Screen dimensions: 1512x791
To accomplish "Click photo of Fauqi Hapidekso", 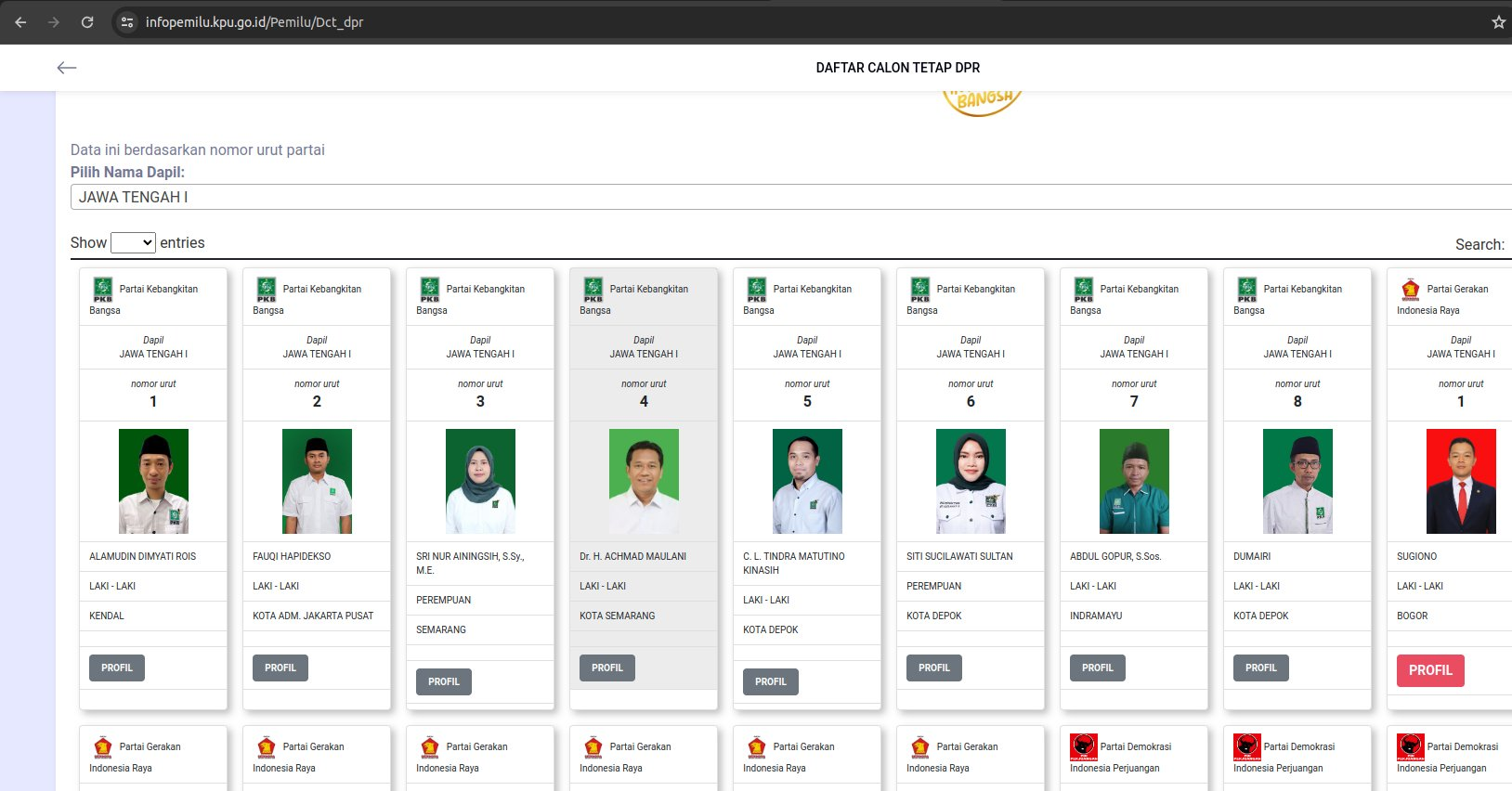I will click(317, 481).
